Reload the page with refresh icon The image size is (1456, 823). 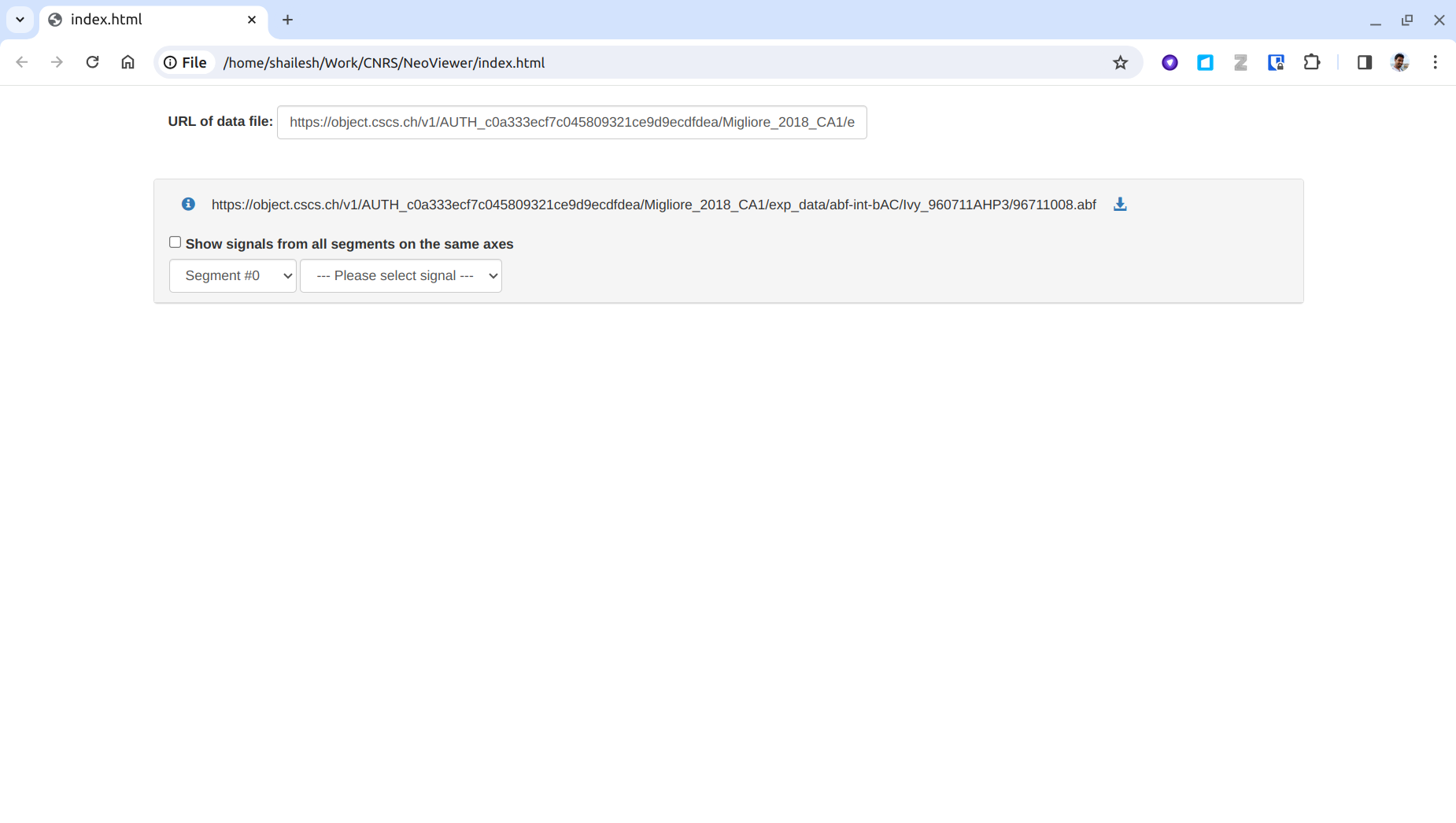coord(92,62)
